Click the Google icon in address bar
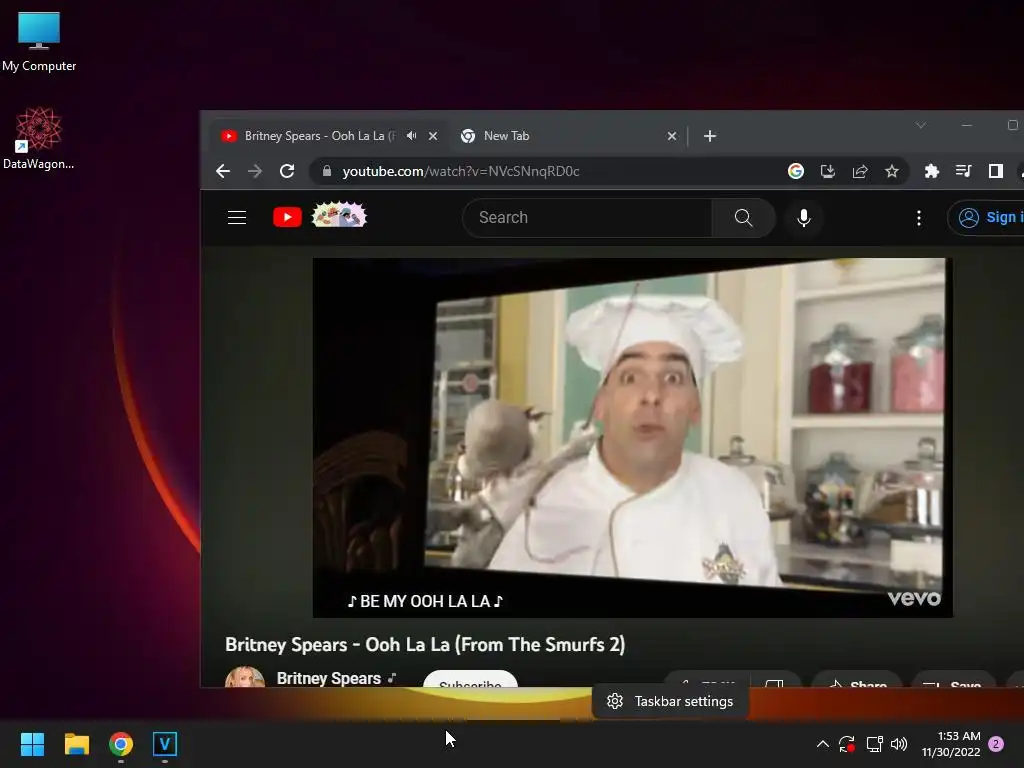The image size is (1024, 768). [795, 171]
